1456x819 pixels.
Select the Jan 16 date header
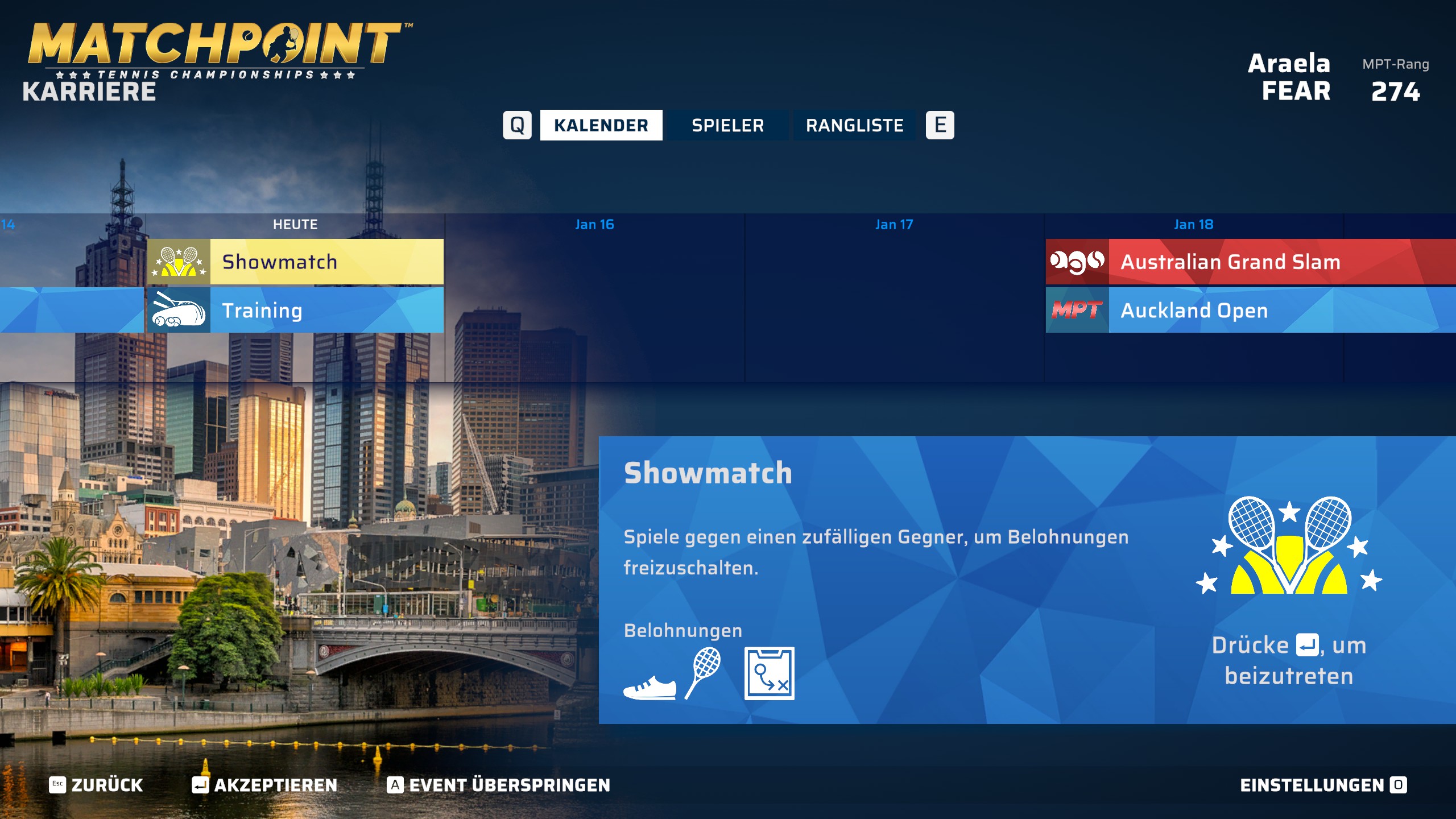pos(594,225)
